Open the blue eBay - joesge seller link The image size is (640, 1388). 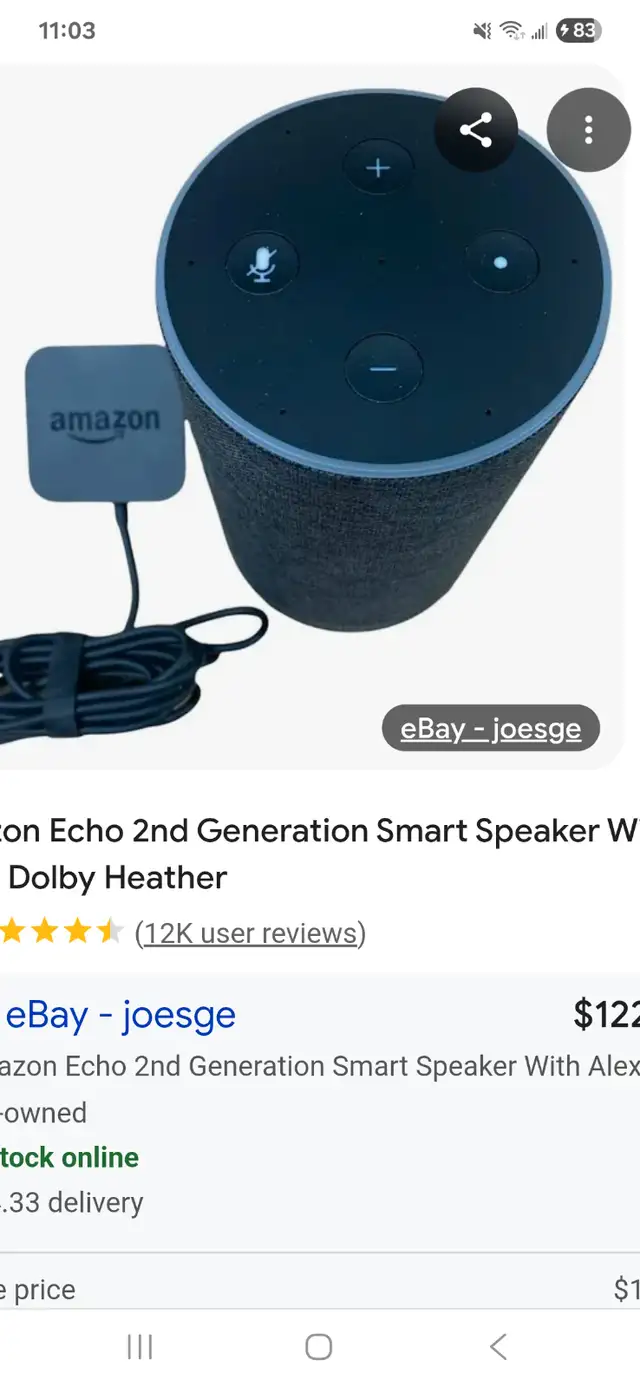(120, 1014)
